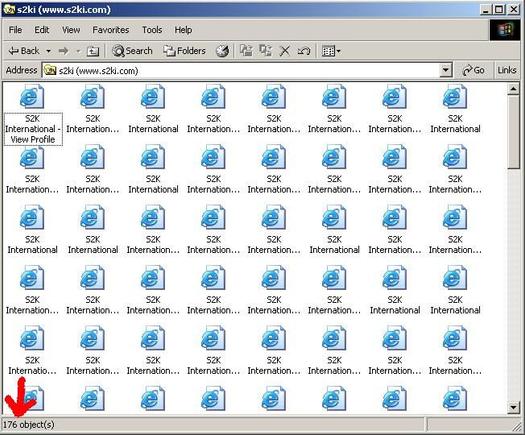Minimize the s2ki window
Viewport: 525px width, 435px height.
pyautogui.click(x=486, y=10)
